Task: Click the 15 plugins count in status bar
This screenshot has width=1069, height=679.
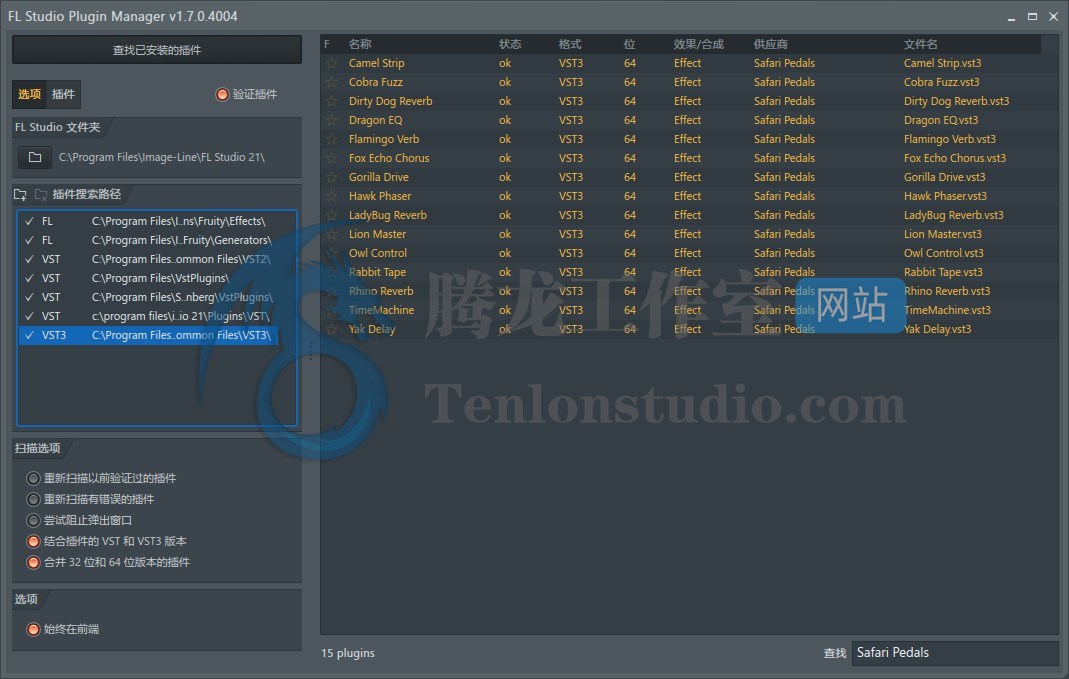Action: 348,653
